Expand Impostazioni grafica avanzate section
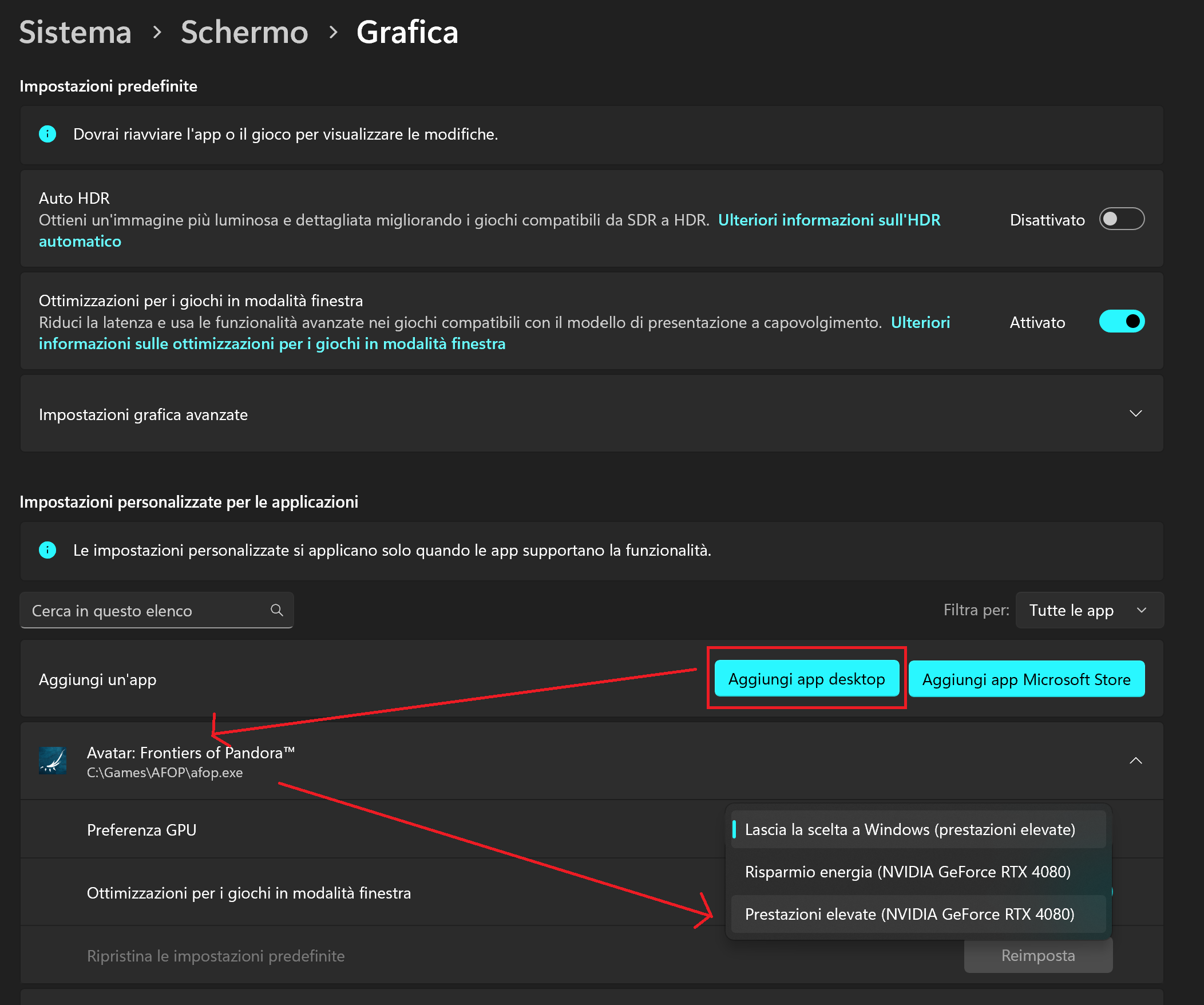The height and width of the screenshot is (1005, 1204). (x=592, y=414)
